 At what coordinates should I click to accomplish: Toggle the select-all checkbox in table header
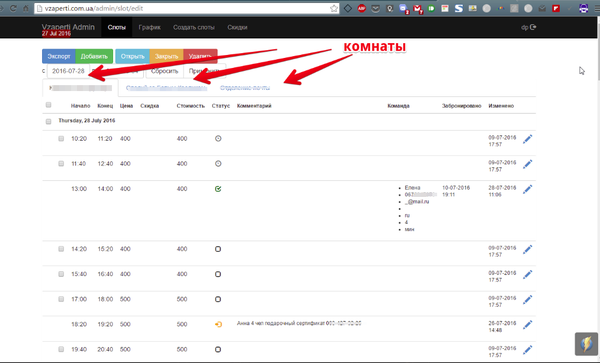[x=49, y=105]
